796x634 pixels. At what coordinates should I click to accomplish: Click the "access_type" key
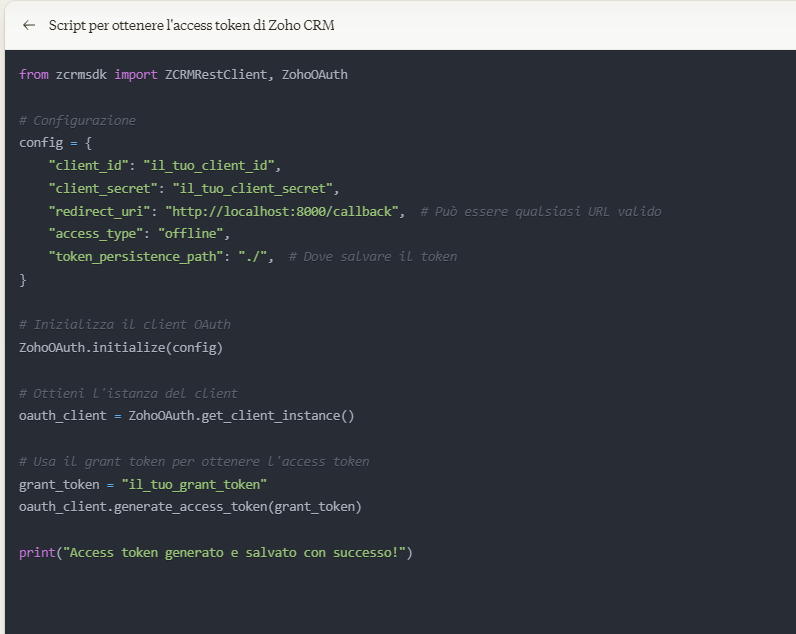pyautogui.click(x=96, y=233)
